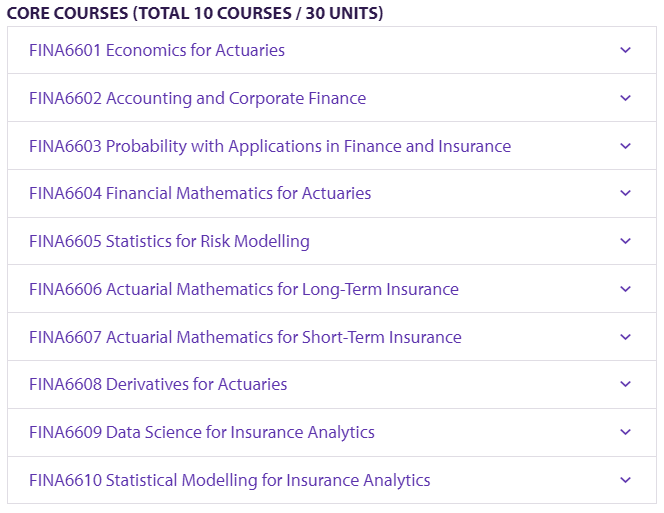Click chevron for FINA6603 Probability course
This screenshot has width=664, height=513.
[x=625, y=146]
